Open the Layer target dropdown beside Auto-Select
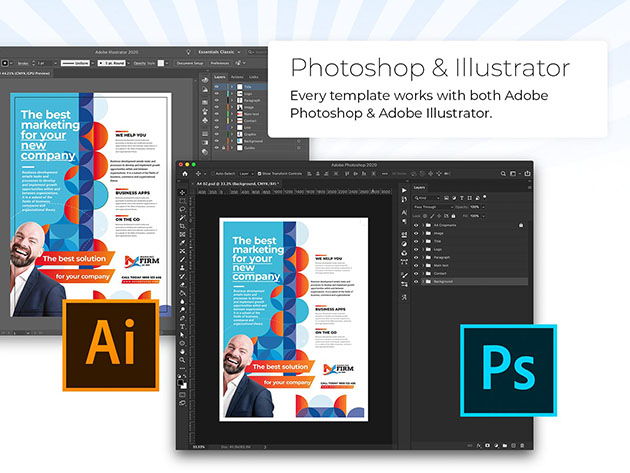The height and width of the screenshot is (473, 630). (x=246, y=174)
